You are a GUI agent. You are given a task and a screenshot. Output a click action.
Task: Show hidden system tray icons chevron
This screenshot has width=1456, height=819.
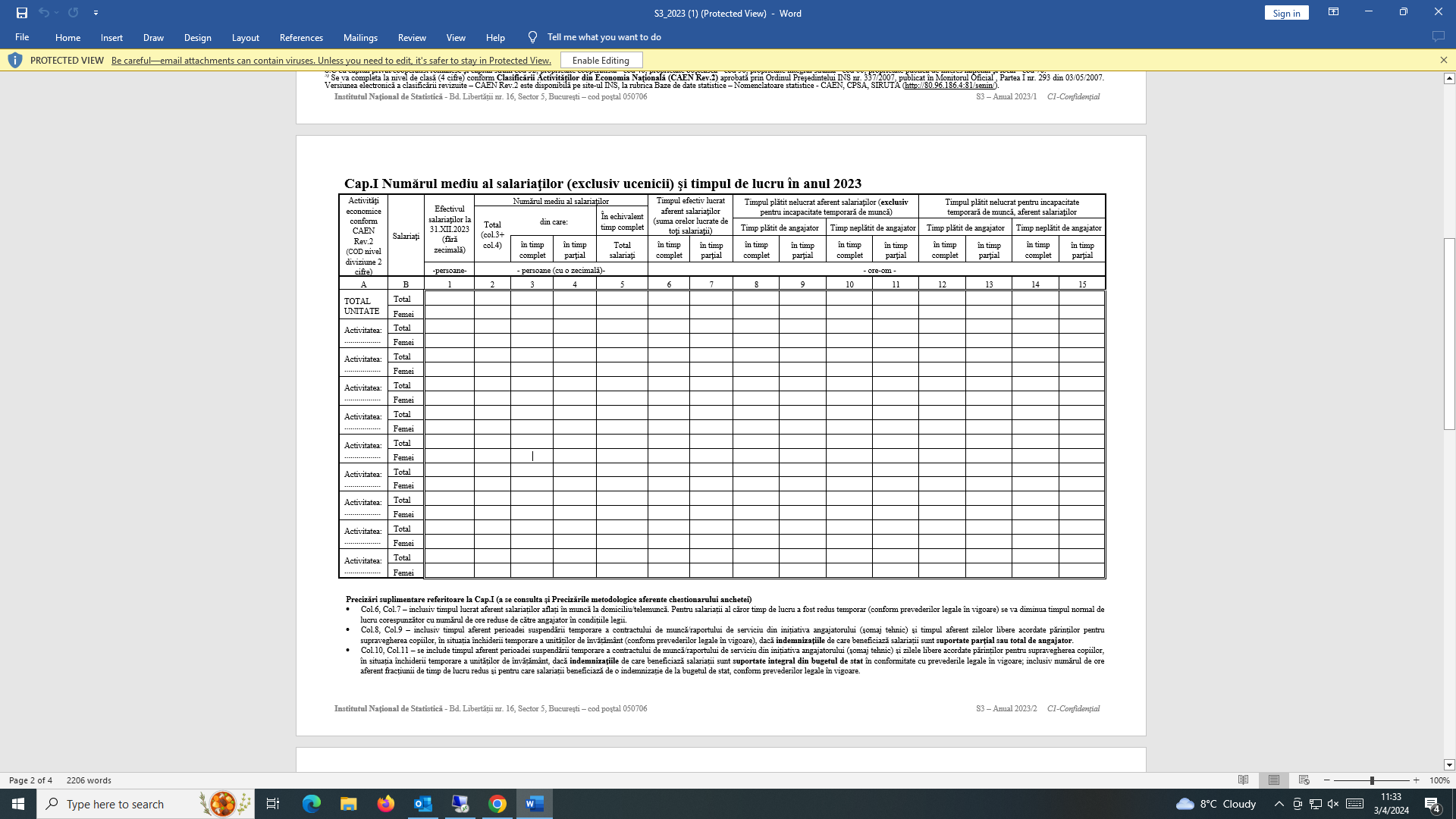pos(1279,804)
